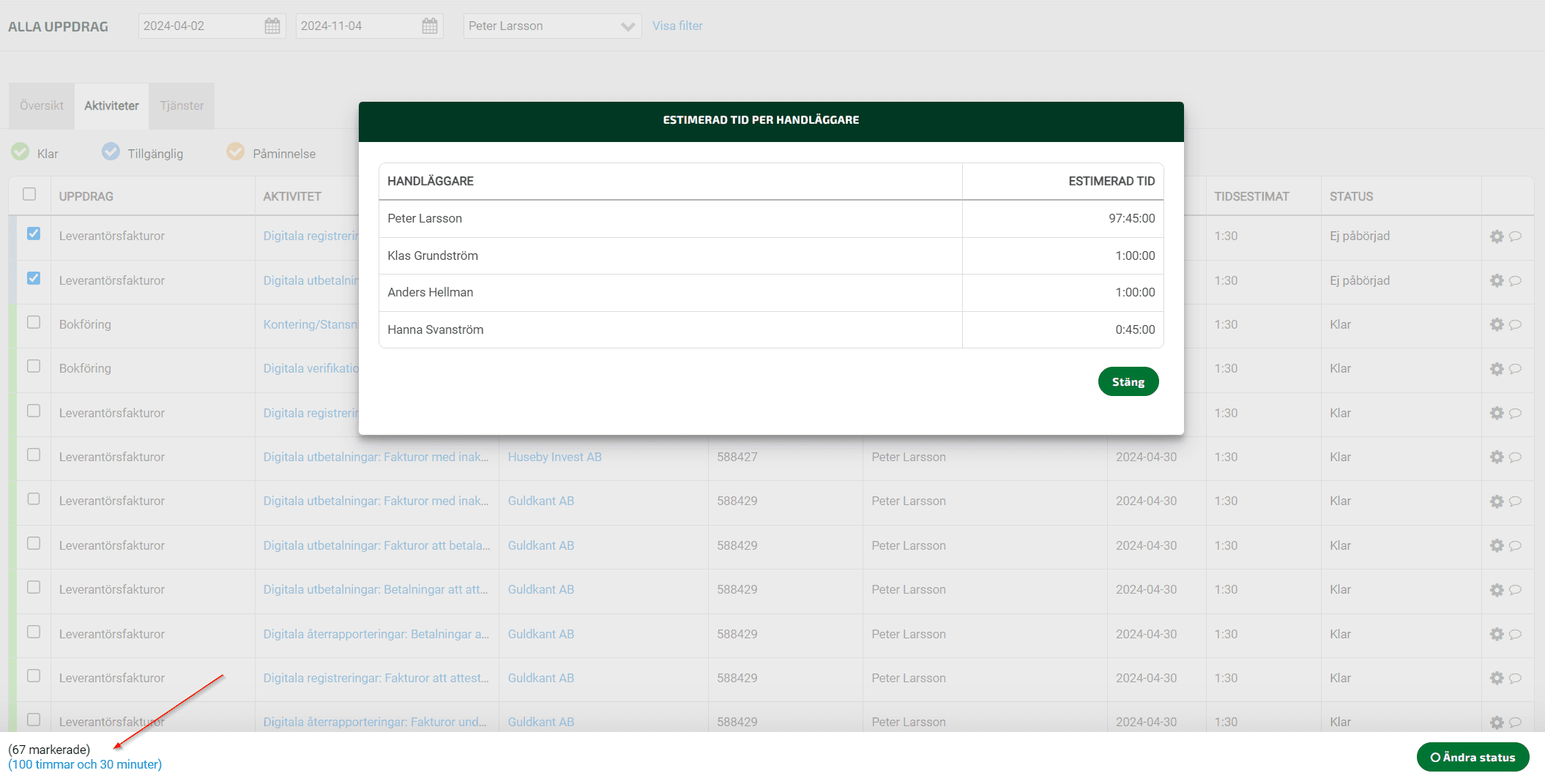
Task: Select the Aktiviteter tab
Action: [111, 106]
